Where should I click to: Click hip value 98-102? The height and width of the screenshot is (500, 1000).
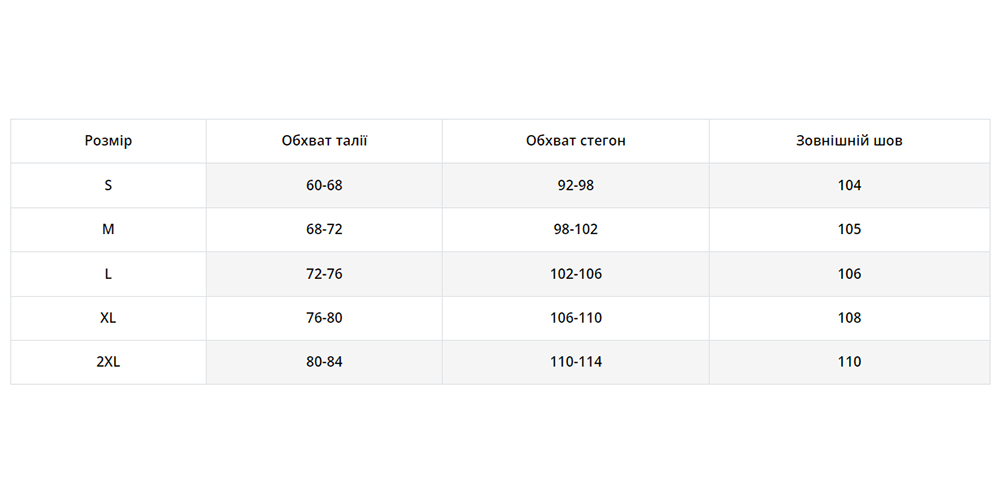click(576, 229)
